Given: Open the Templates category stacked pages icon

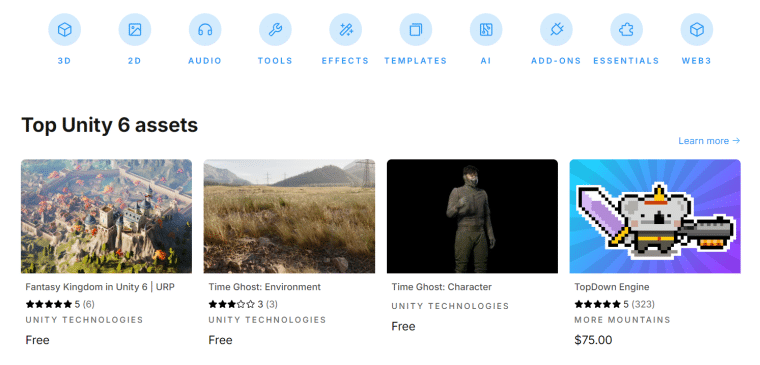Looking at the screenshot, I should [416, 30].
